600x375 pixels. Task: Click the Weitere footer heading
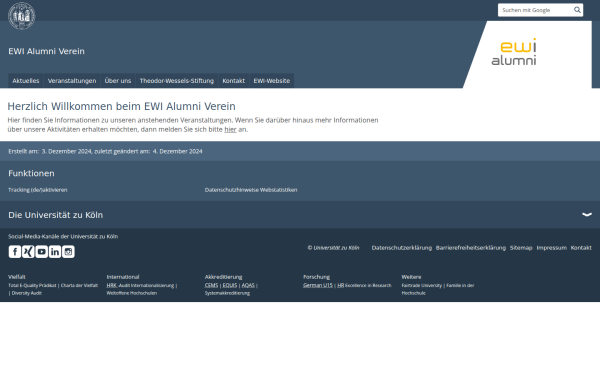point(411,277)
